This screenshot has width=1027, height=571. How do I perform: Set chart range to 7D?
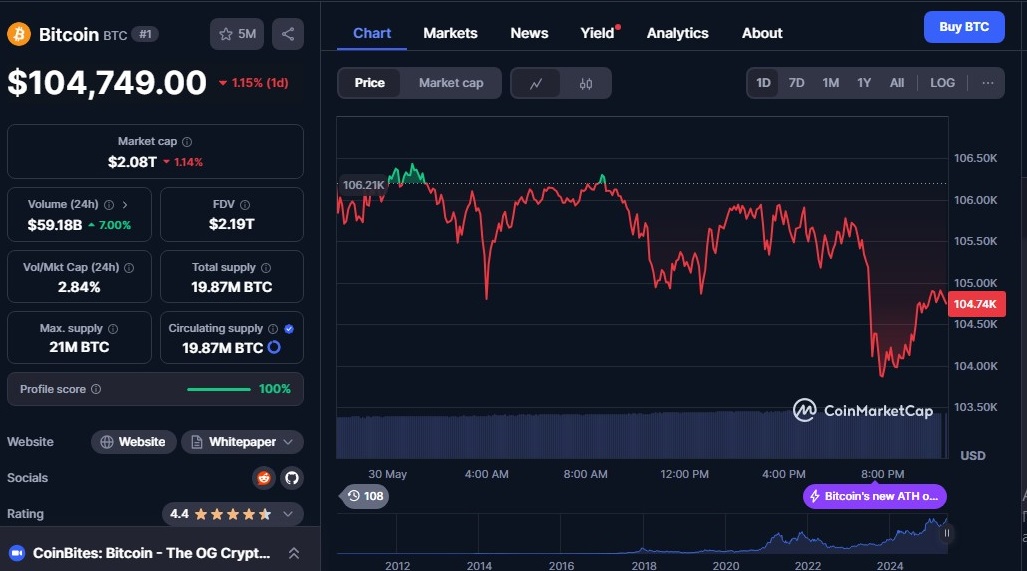(x=796, y=83)
